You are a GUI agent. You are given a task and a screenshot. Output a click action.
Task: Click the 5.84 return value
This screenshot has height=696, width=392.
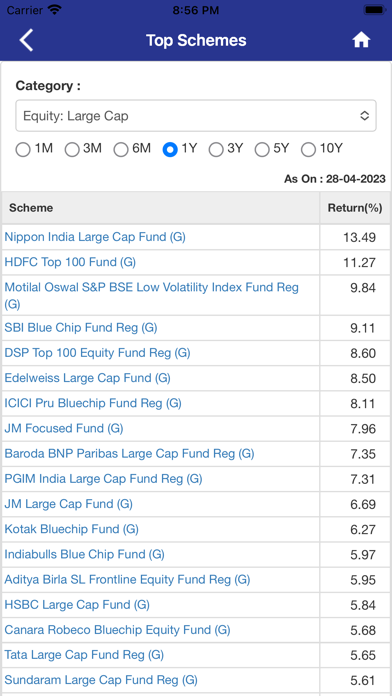363,605
